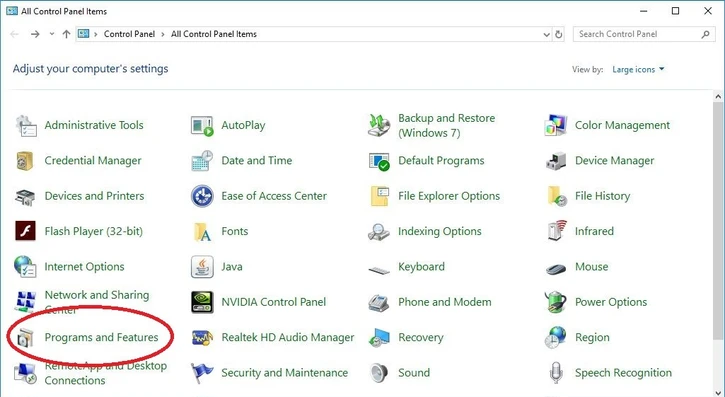Open Devices and Printers icon
Image resolution: width=725 pixels, height=397 pixels.
[x=25, y=196]
